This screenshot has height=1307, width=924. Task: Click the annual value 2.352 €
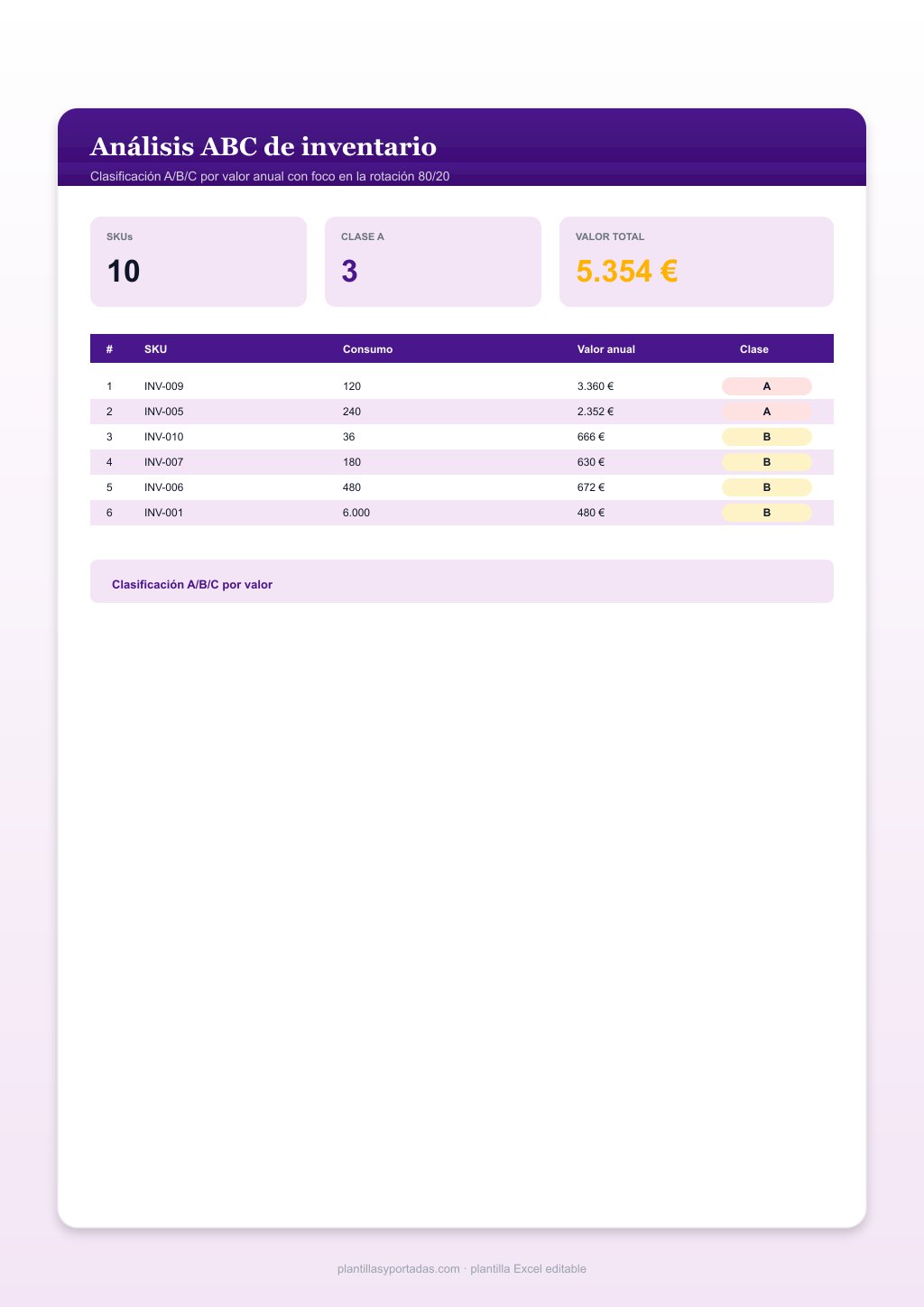(x=596, y=412)
